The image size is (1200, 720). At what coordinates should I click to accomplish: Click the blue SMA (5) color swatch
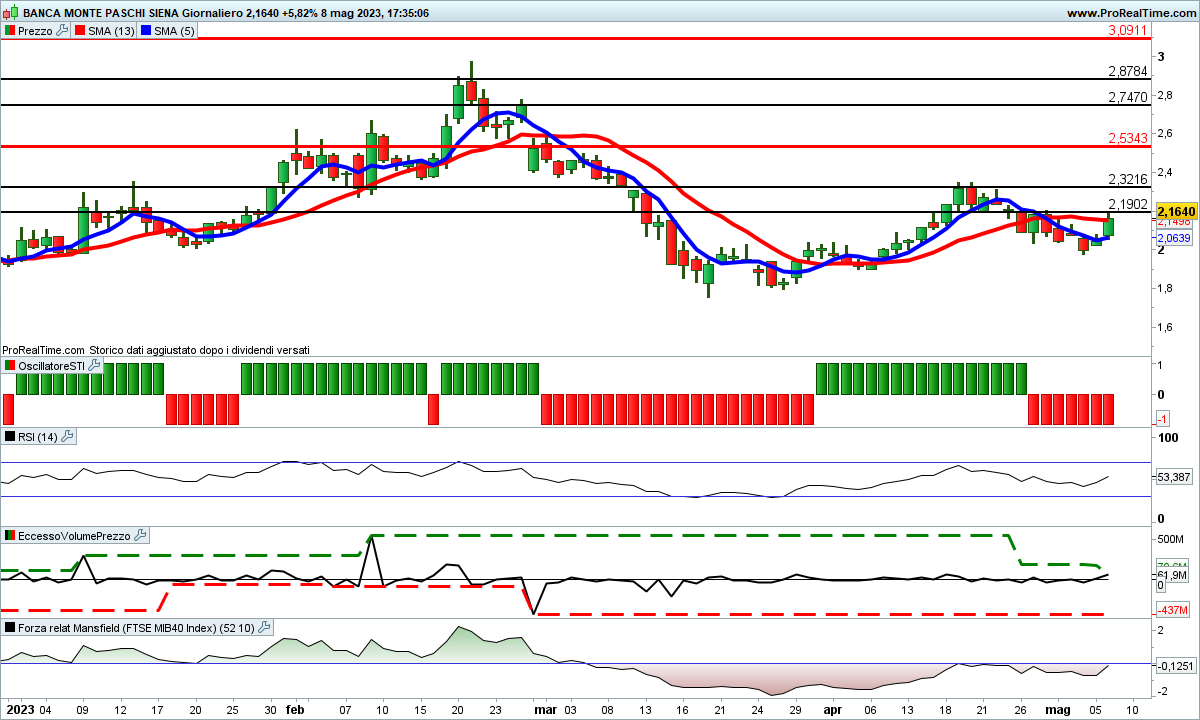(x=145, y=31)
